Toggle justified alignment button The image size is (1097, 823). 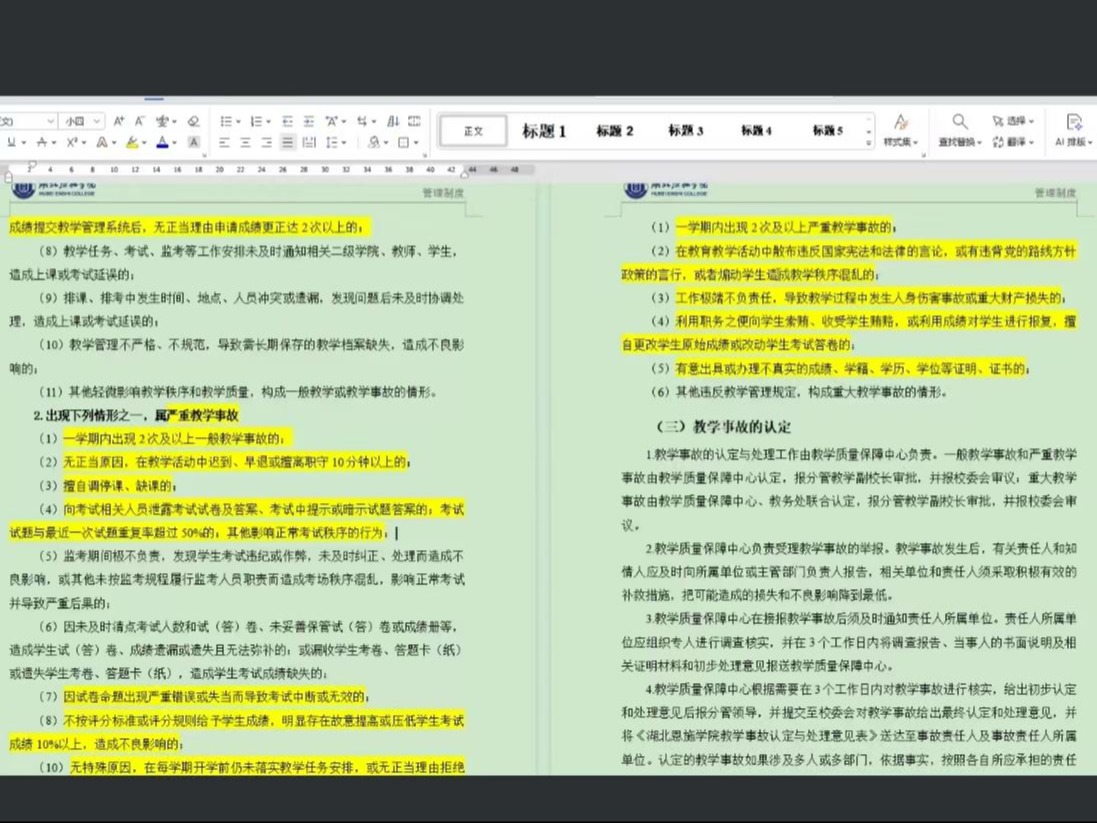(x=288, y=143)
